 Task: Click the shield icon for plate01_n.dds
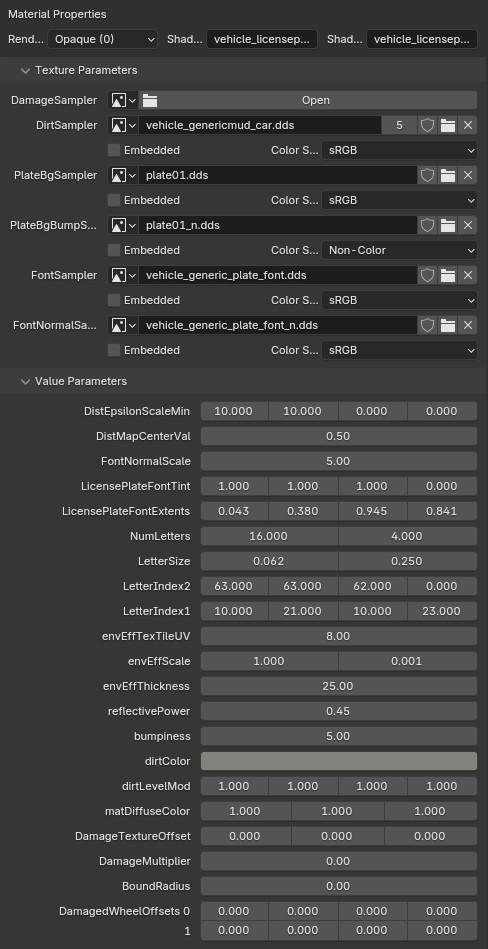click(427, 225)
